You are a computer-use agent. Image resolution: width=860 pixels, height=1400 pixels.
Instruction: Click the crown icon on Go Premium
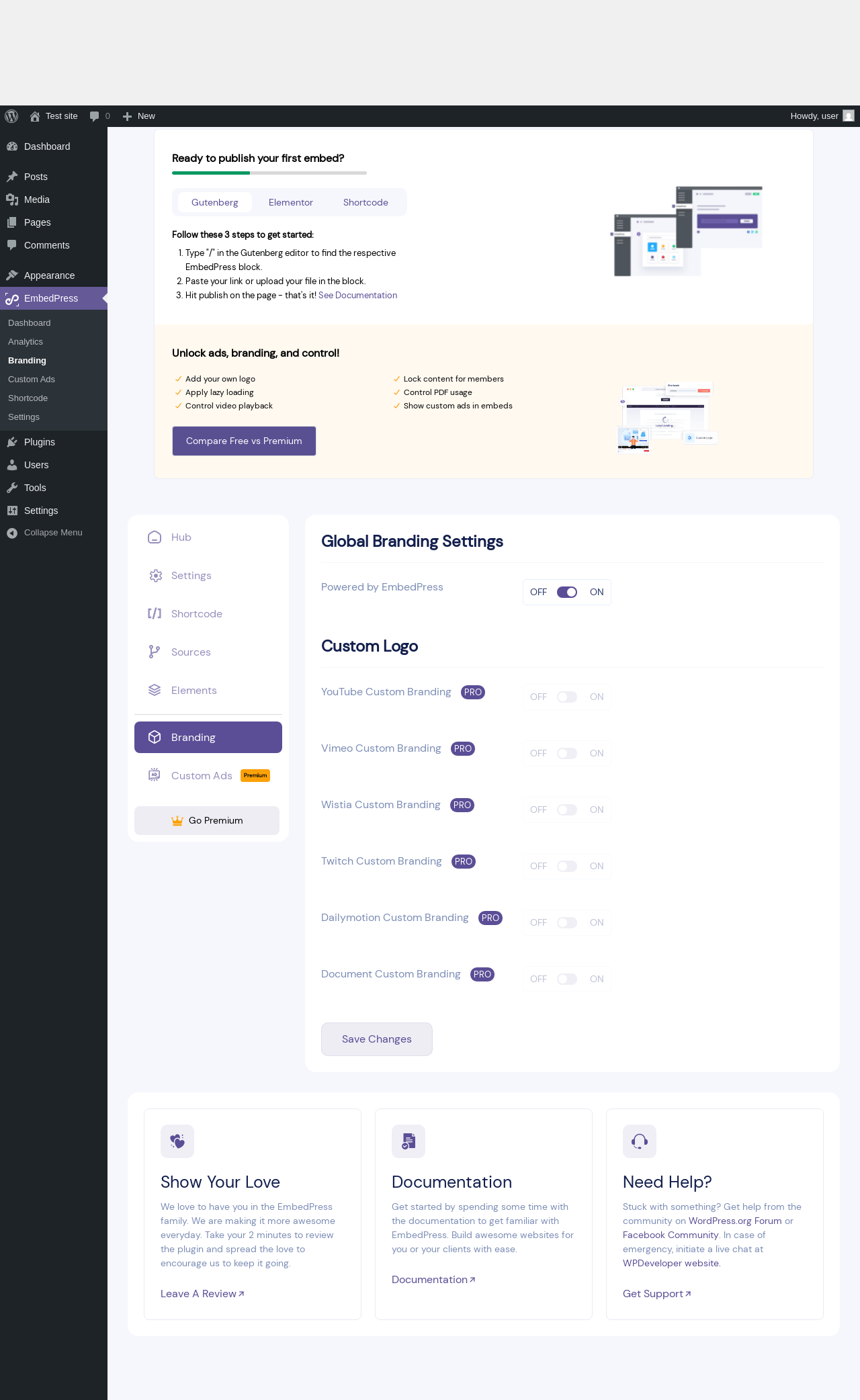177,820
